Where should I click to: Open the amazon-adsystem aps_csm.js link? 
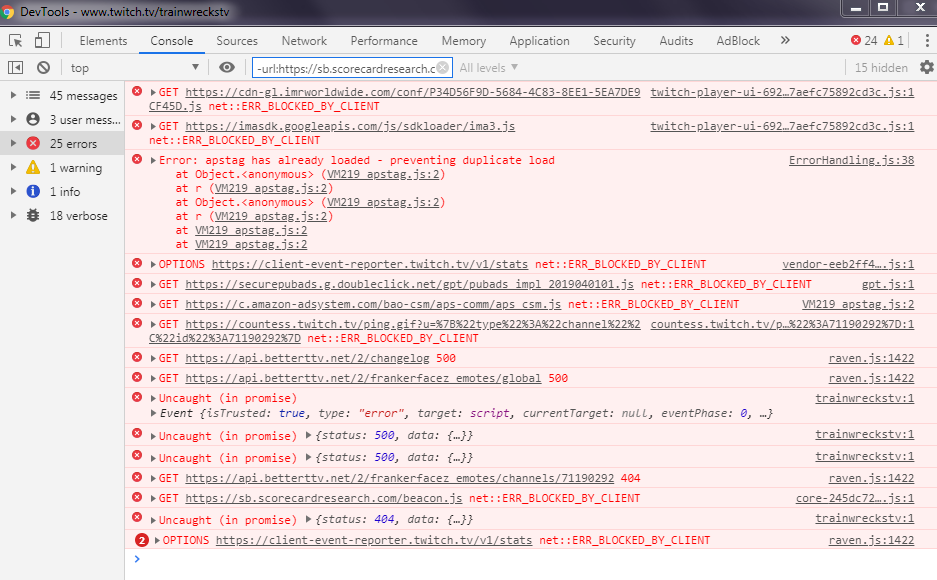(x=373, y=304)
